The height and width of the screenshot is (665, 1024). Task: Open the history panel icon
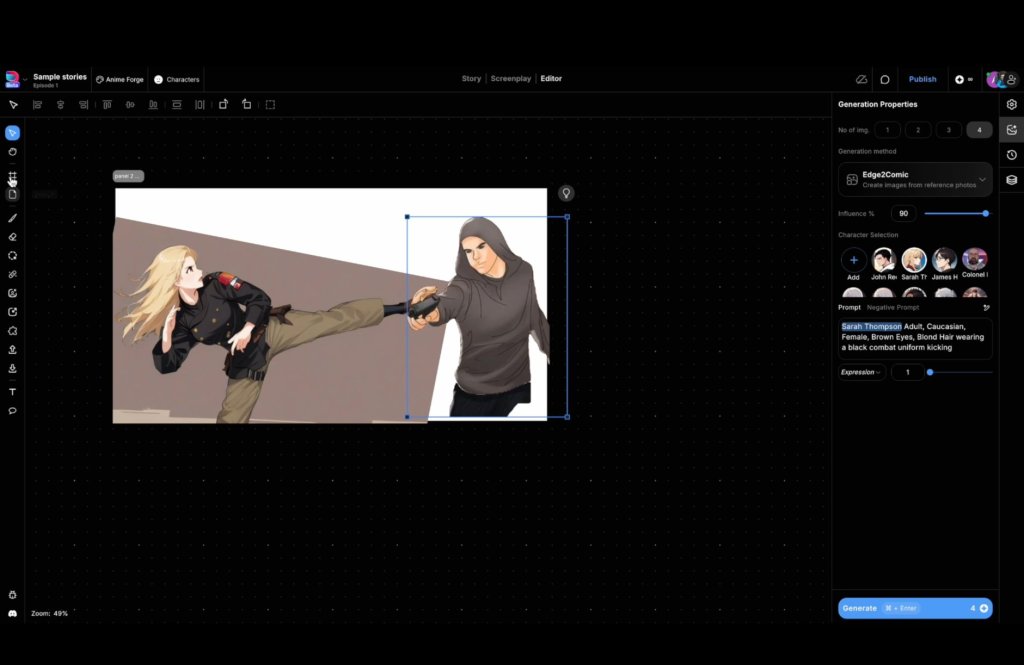1011,155
